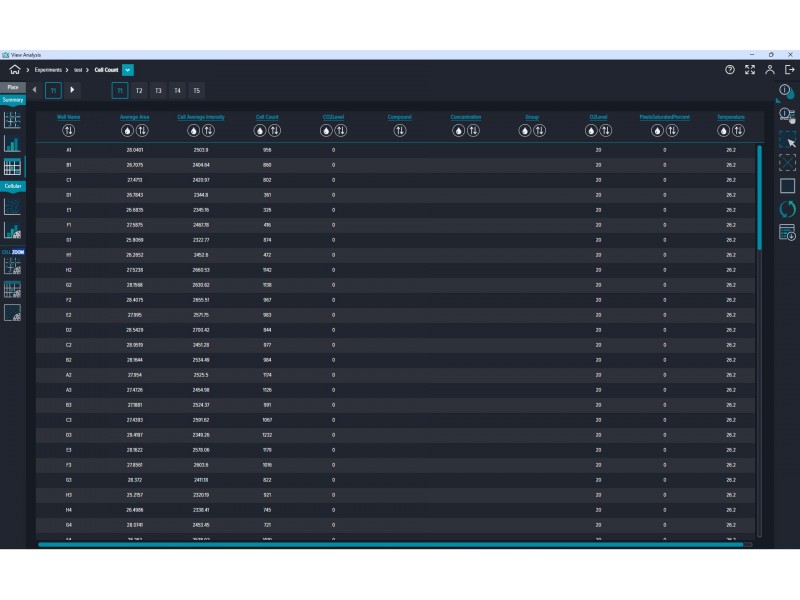The image size is (800, 600).
Task: Open the help icon in top bar
Action: click(730, 70)
